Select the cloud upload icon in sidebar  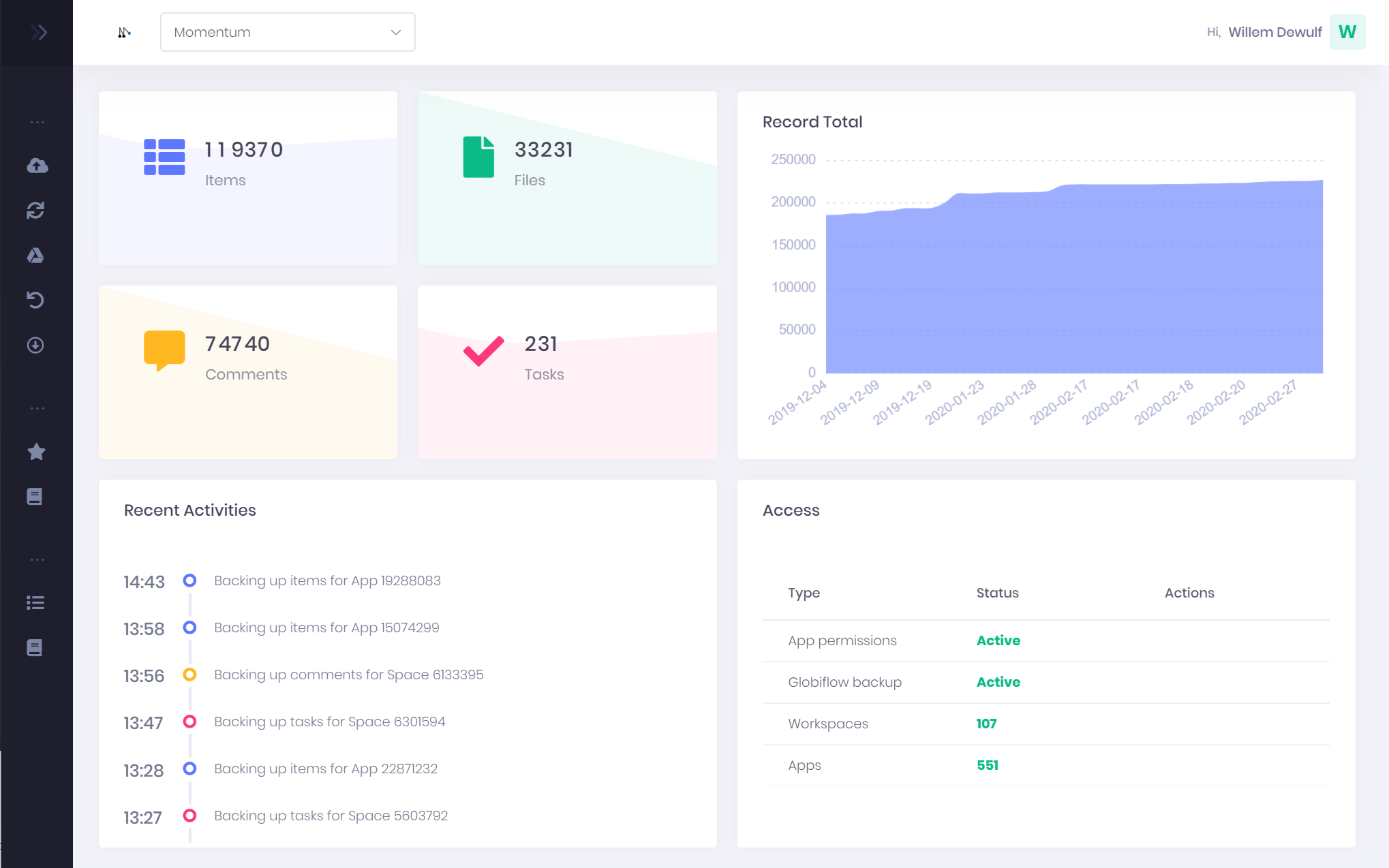pyautogui.click(x=36, y=166)
